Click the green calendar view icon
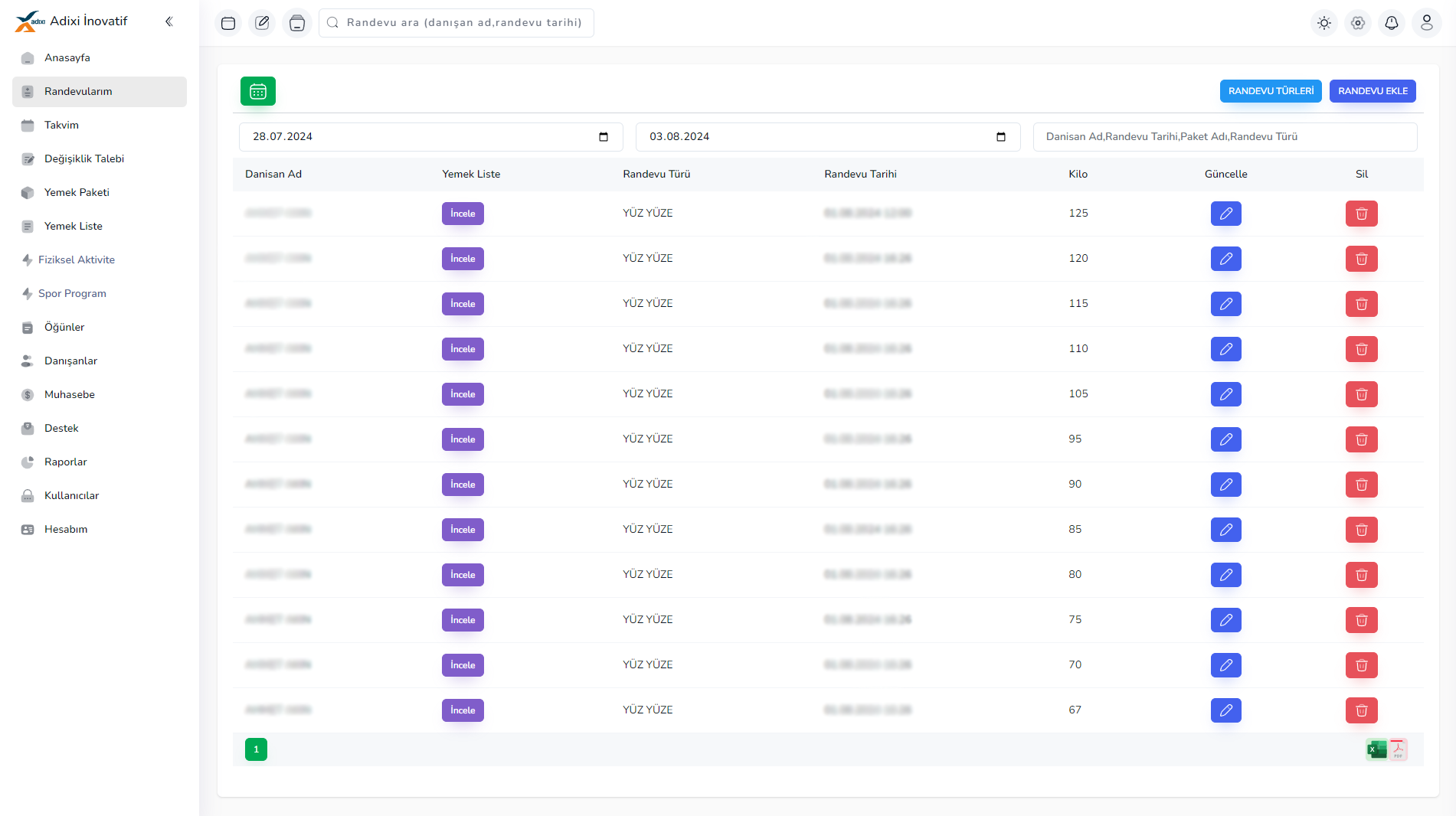 [x=257, y=91]
